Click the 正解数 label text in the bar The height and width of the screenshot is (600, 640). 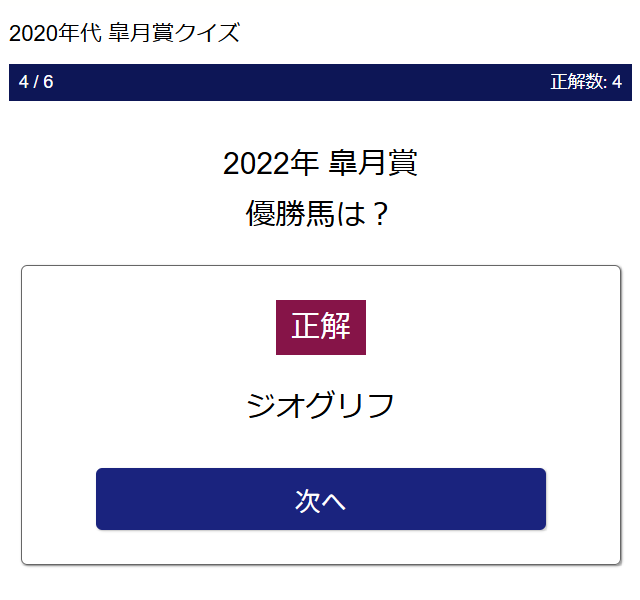(576, 82)
